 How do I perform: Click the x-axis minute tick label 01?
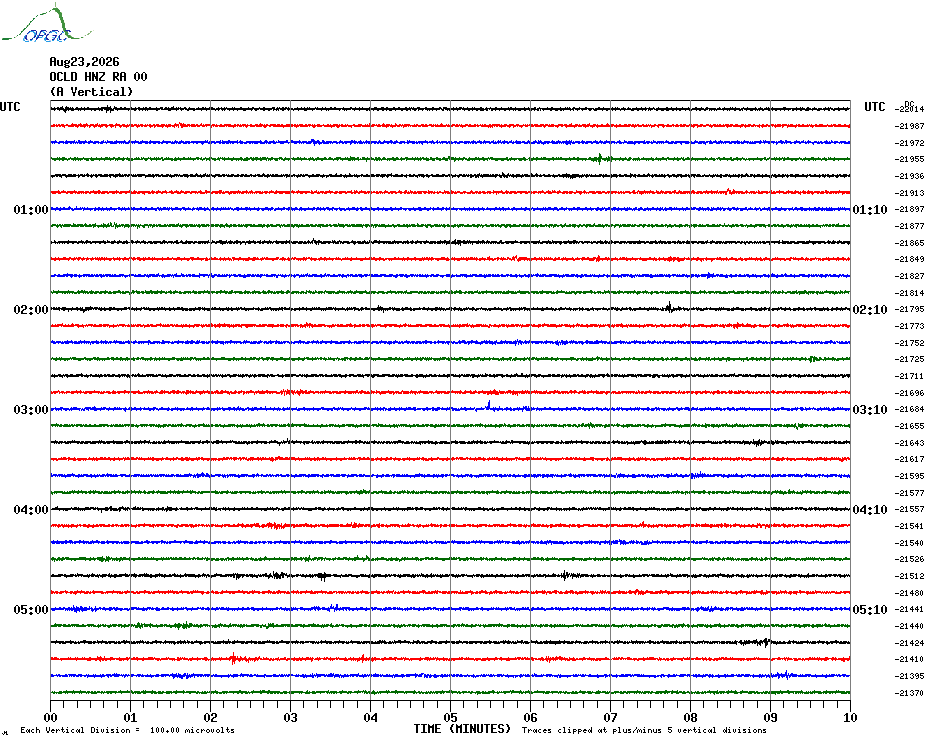pyautogui.click(x=130, y=717)
